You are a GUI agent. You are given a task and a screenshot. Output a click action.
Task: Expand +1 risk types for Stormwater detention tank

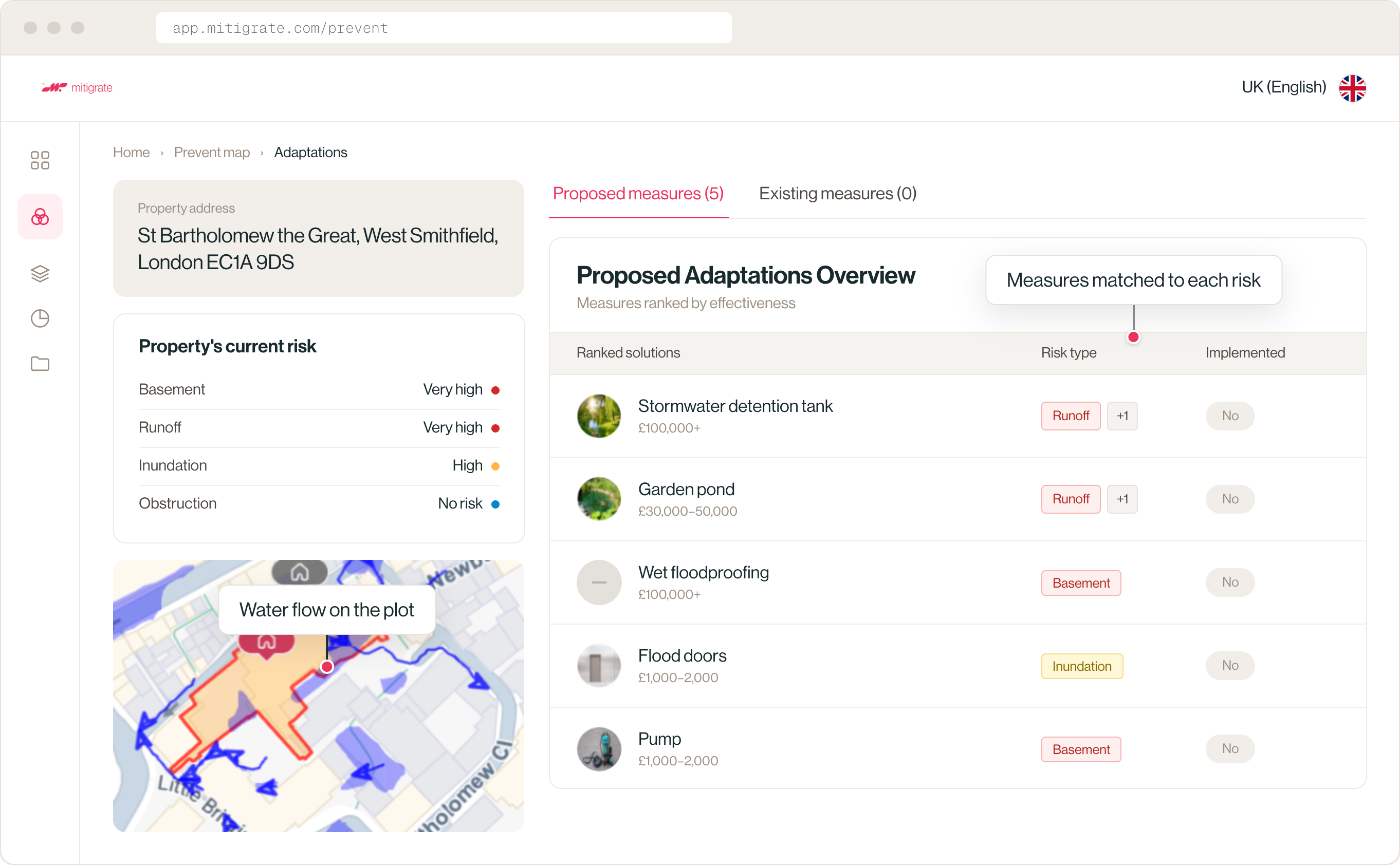click(1122, 416)
